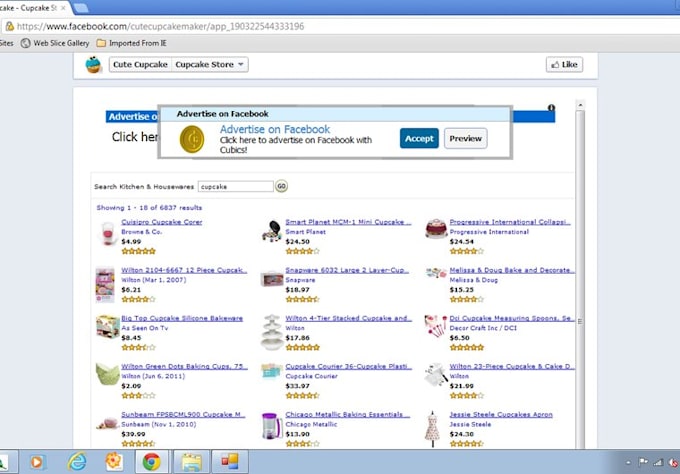This screenshot has width=680, height=474.
Task: Open Snapware 6032 Large 2 Layer-Cup... link
Action: (x=347, y=270)
